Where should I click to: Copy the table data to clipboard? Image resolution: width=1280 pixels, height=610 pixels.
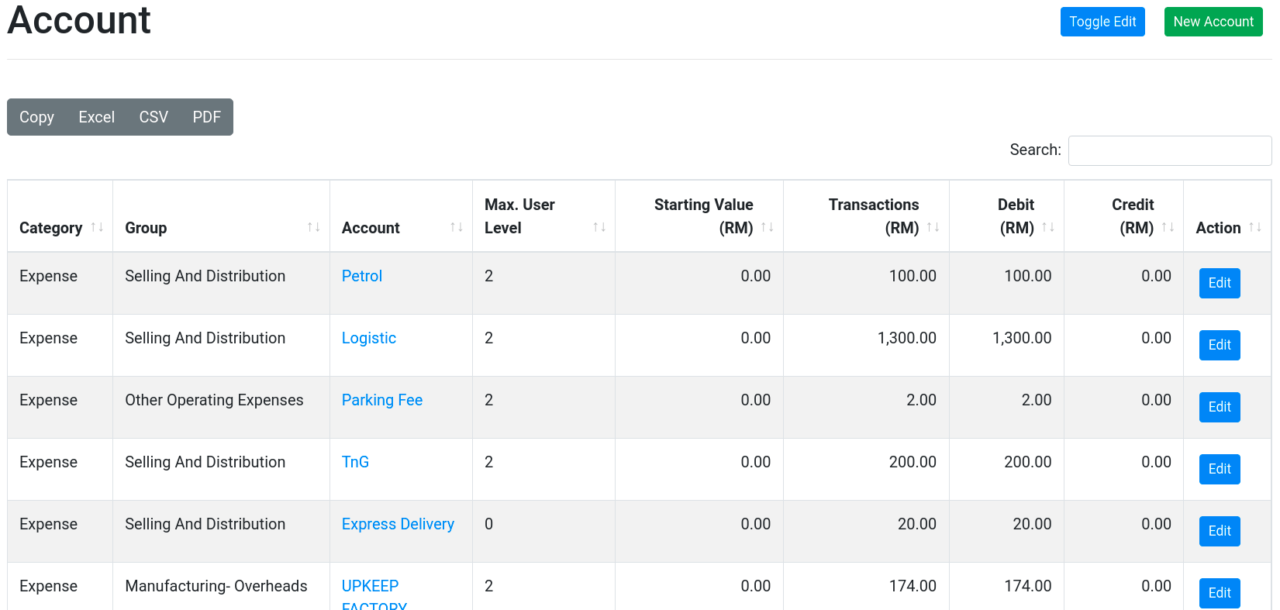click(x=36, y=117)
